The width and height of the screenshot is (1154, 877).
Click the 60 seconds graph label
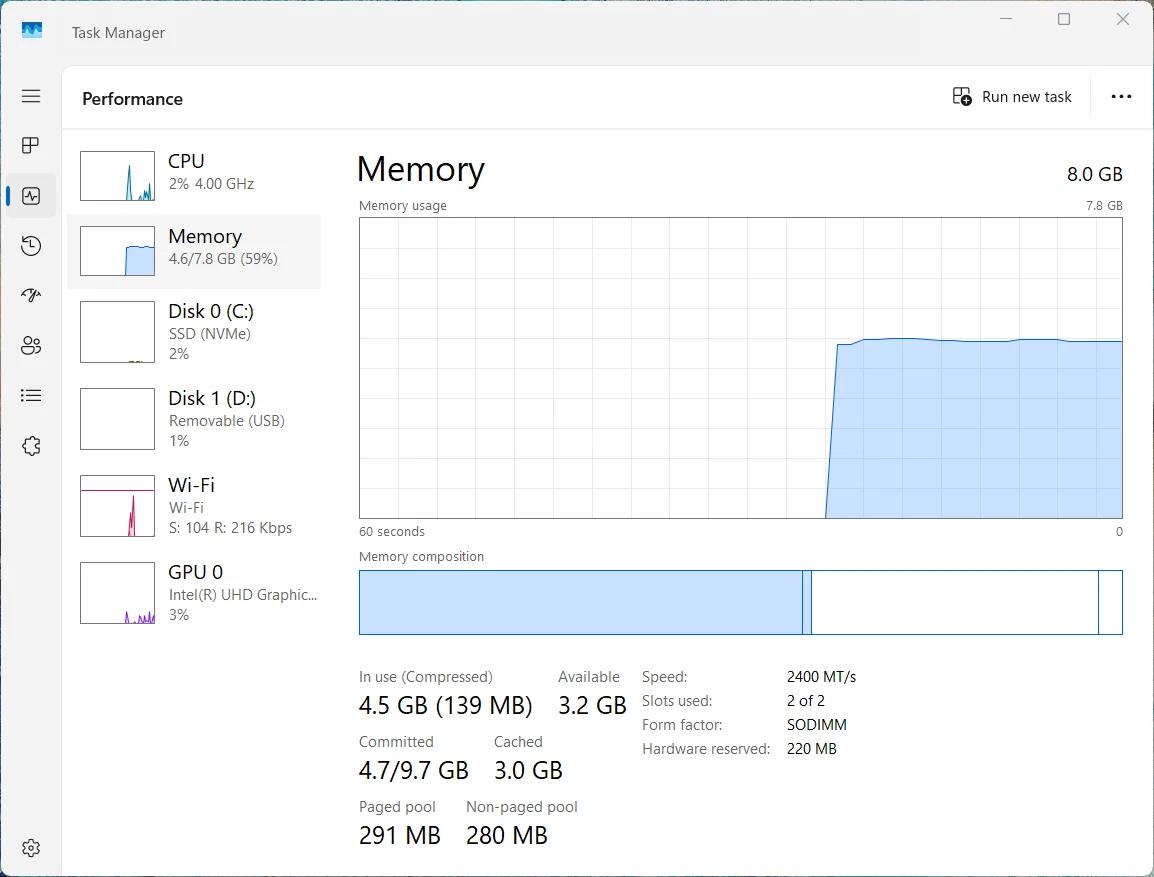(x=392, y=531)
